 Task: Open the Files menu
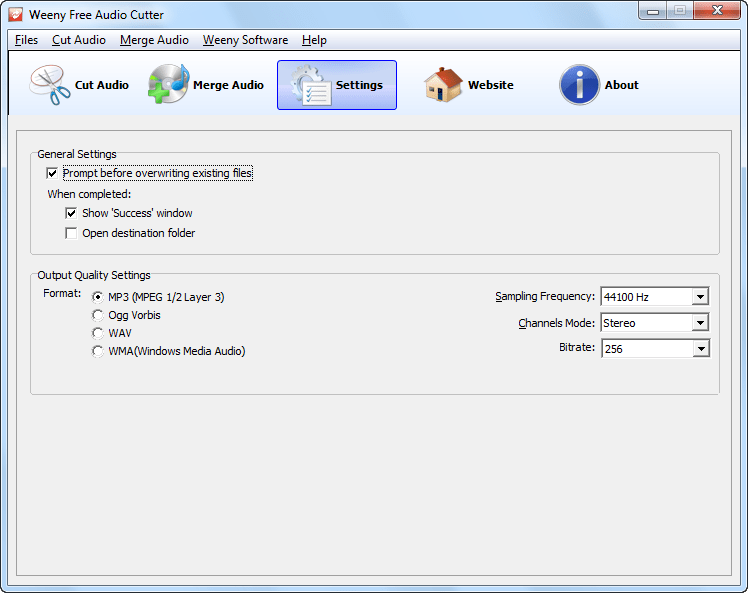(26, 40)
